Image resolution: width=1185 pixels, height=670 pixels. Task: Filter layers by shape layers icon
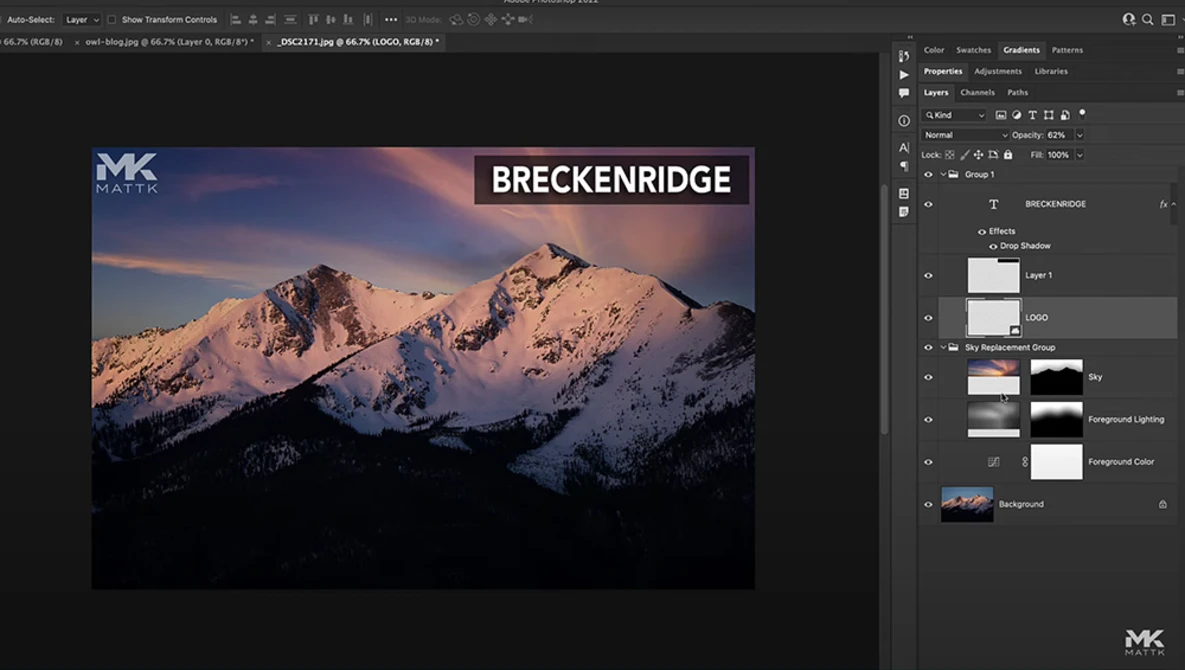1048,115
